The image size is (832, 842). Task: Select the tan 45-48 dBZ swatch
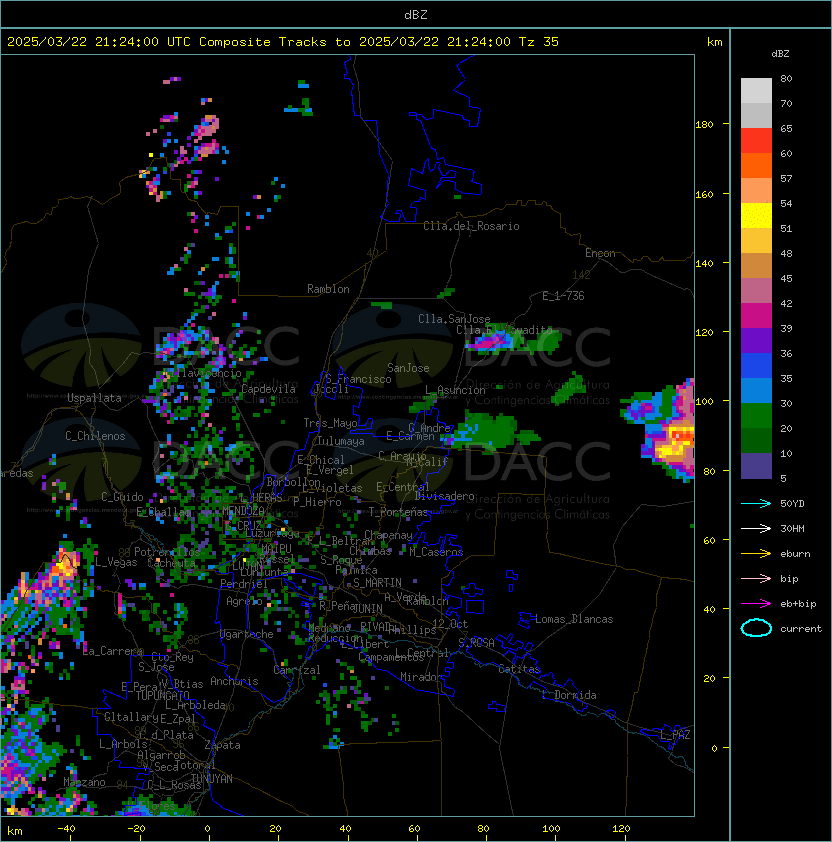756,266
